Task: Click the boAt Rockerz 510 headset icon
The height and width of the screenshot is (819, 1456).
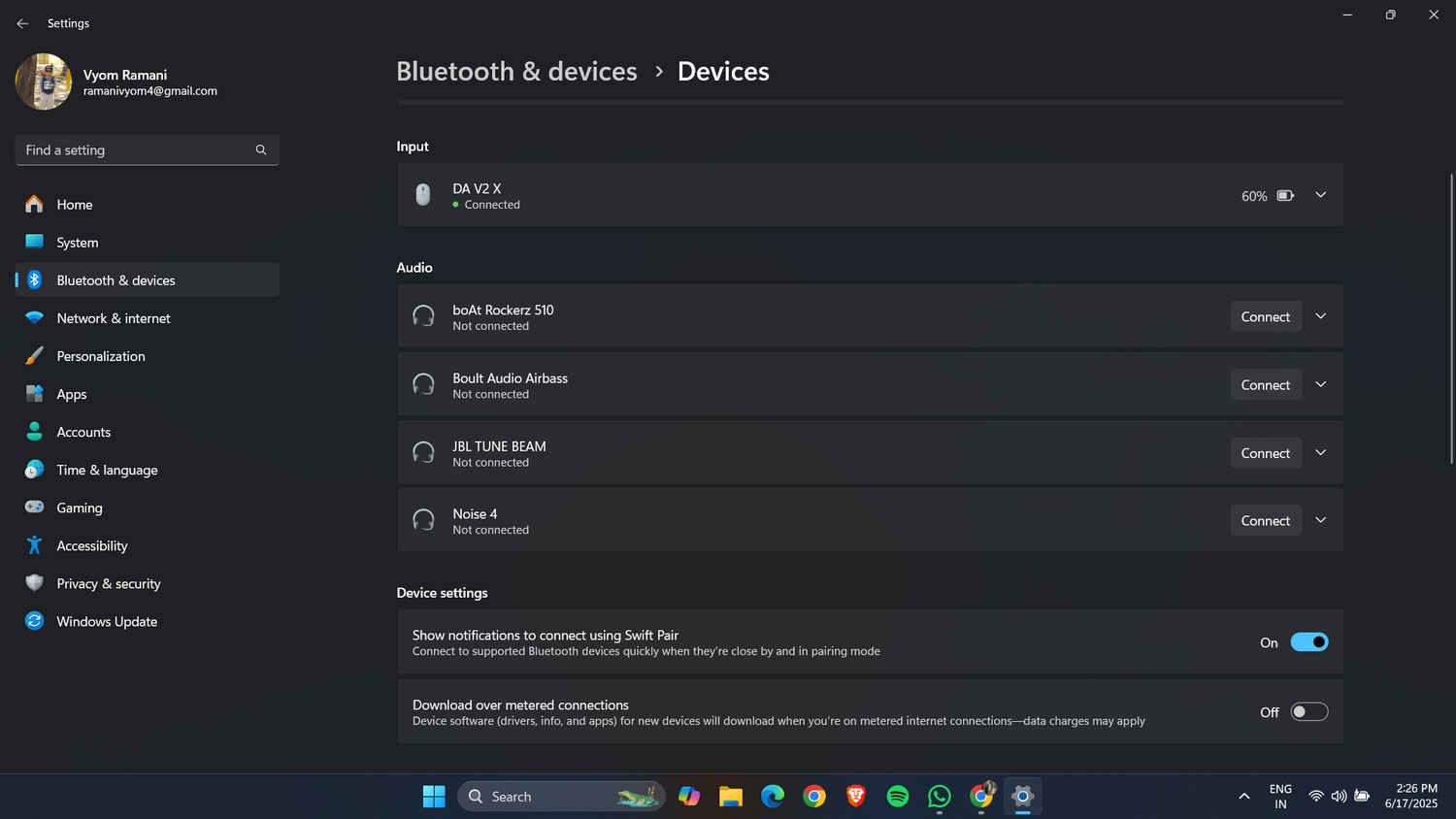Action: tap(423, 316)
